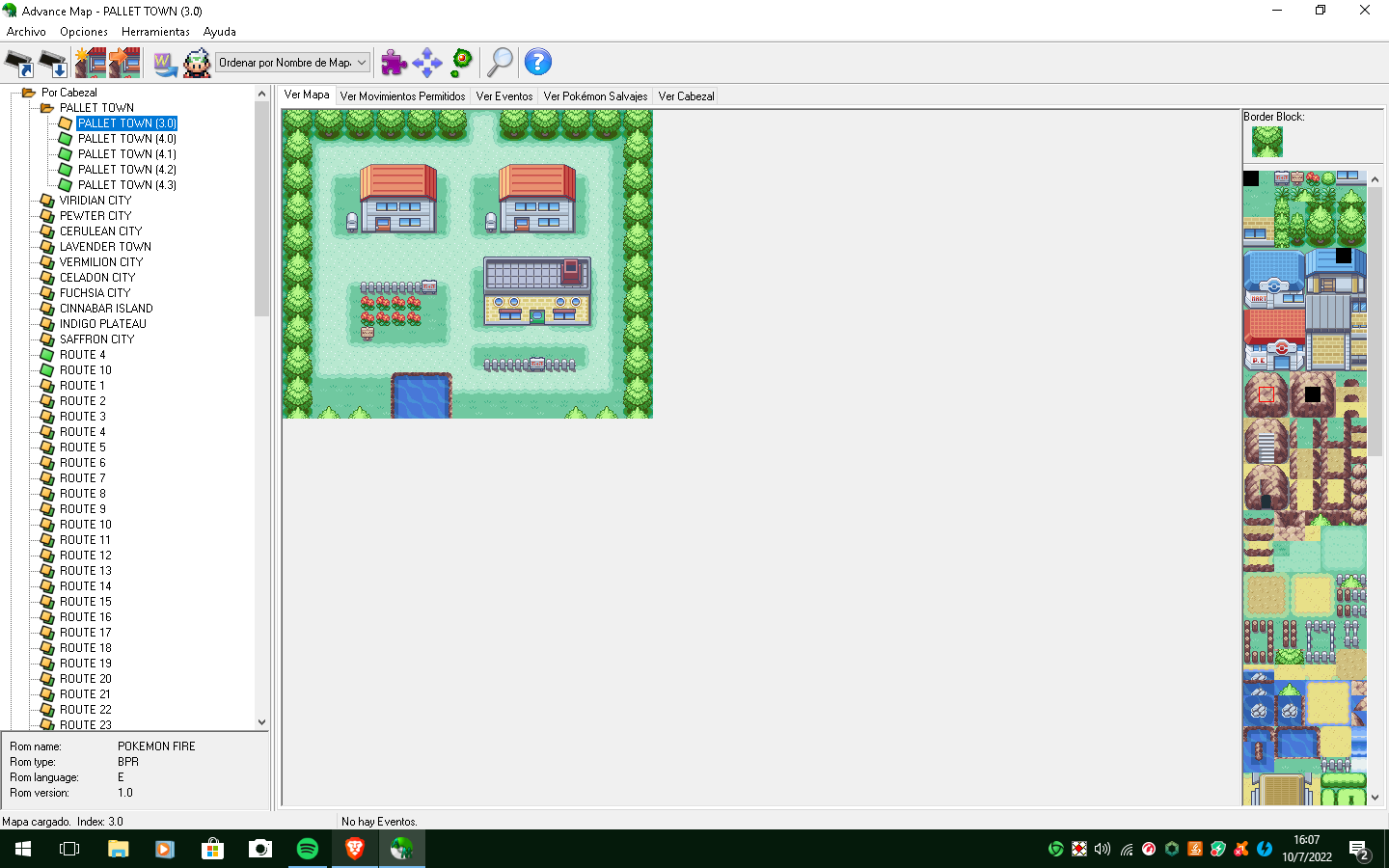1389x868 pixels.
Task: Select PALLET TOWN (4.1) map
Action: tap(126, 154)
